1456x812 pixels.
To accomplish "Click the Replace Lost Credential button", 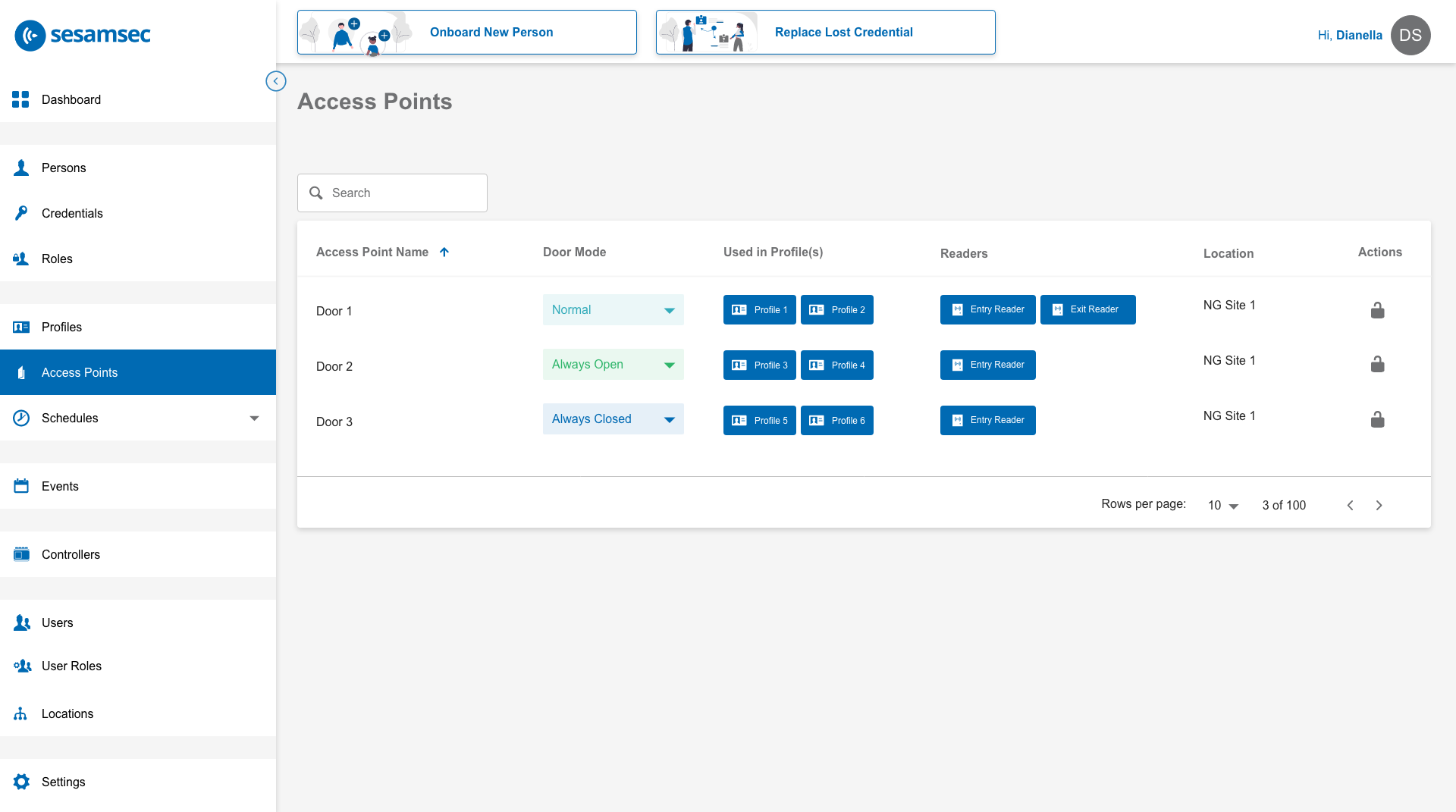I will pos(825,33).
